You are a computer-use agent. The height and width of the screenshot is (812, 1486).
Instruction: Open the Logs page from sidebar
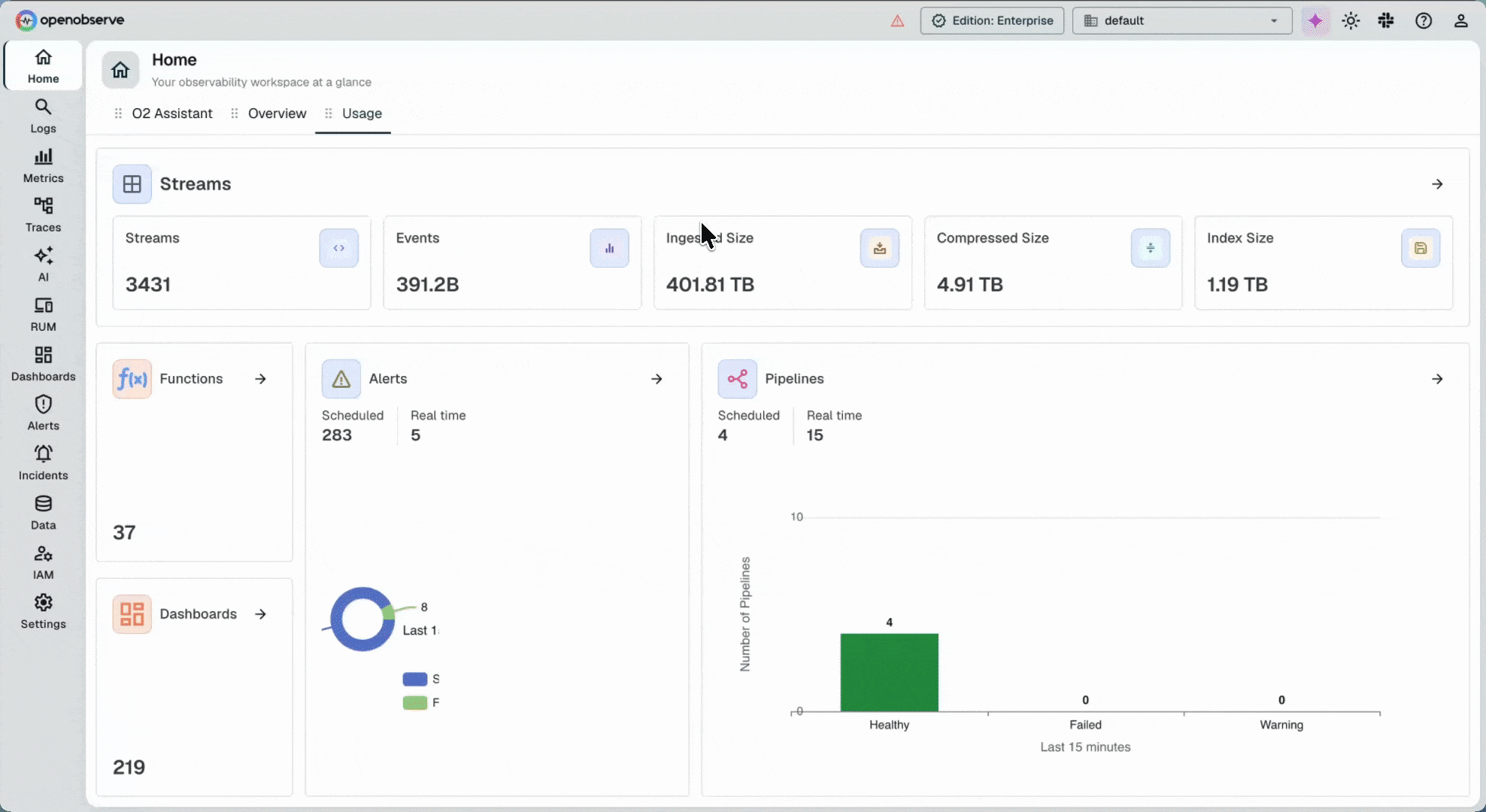click(x=43, y=116)
